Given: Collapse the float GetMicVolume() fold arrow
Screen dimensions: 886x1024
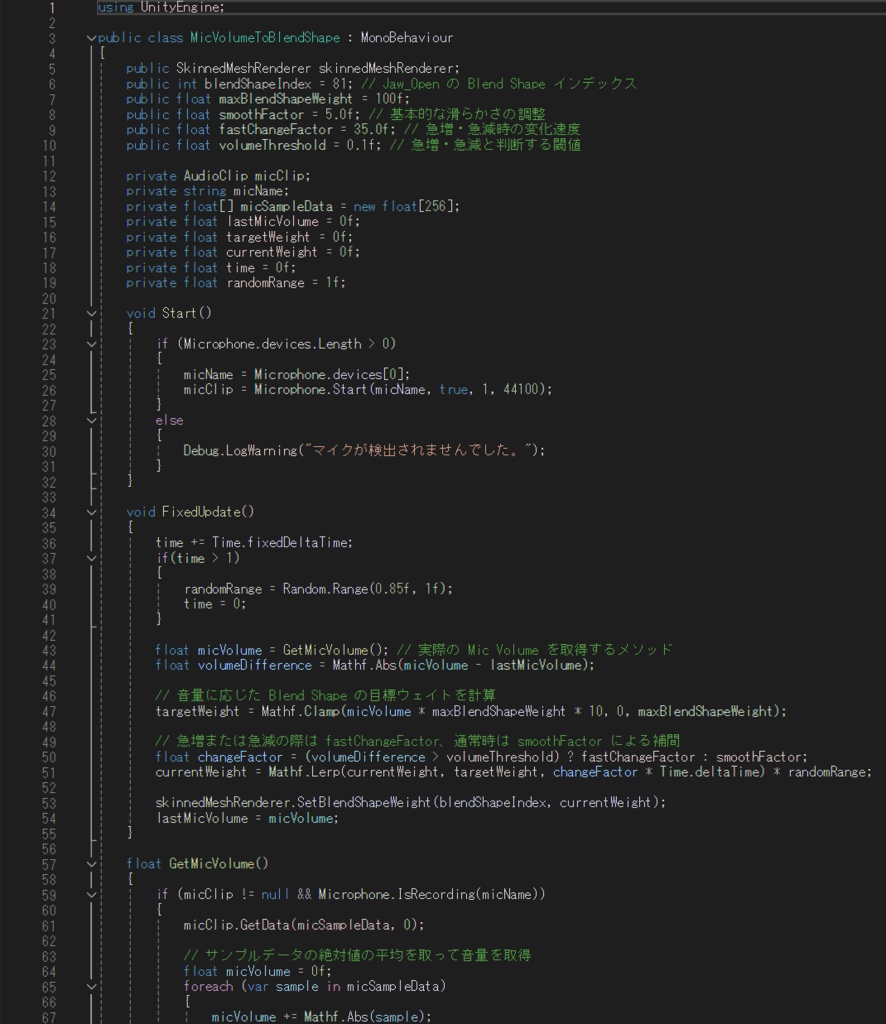Looking at the screenshot, I should pos(92,864).
